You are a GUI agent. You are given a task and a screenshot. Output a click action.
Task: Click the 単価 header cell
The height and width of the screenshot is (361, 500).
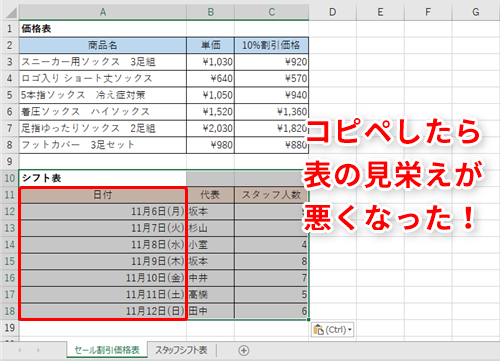coord(210,45)
